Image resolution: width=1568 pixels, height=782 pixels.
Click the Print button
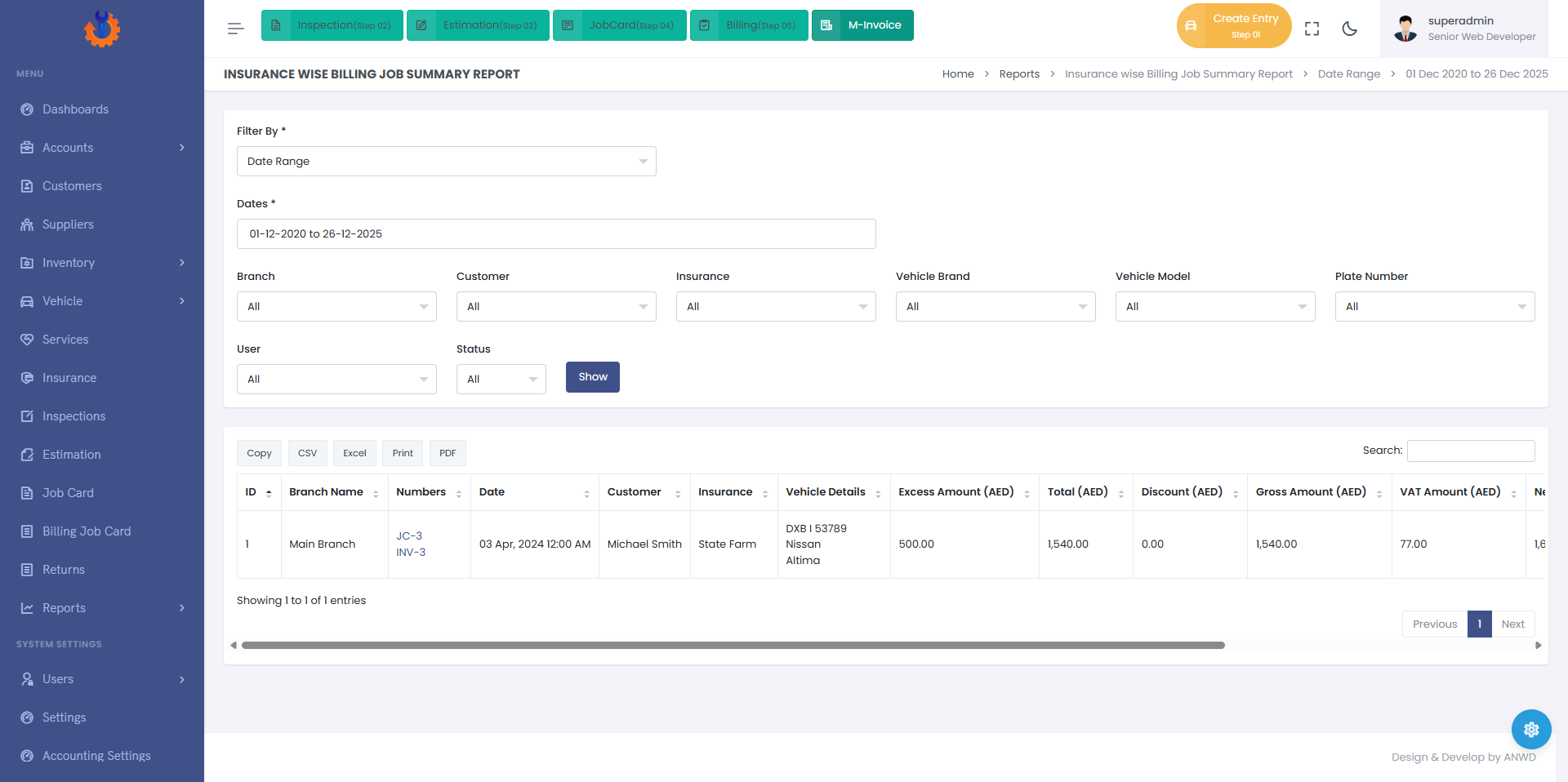click(x=403, y=453)
